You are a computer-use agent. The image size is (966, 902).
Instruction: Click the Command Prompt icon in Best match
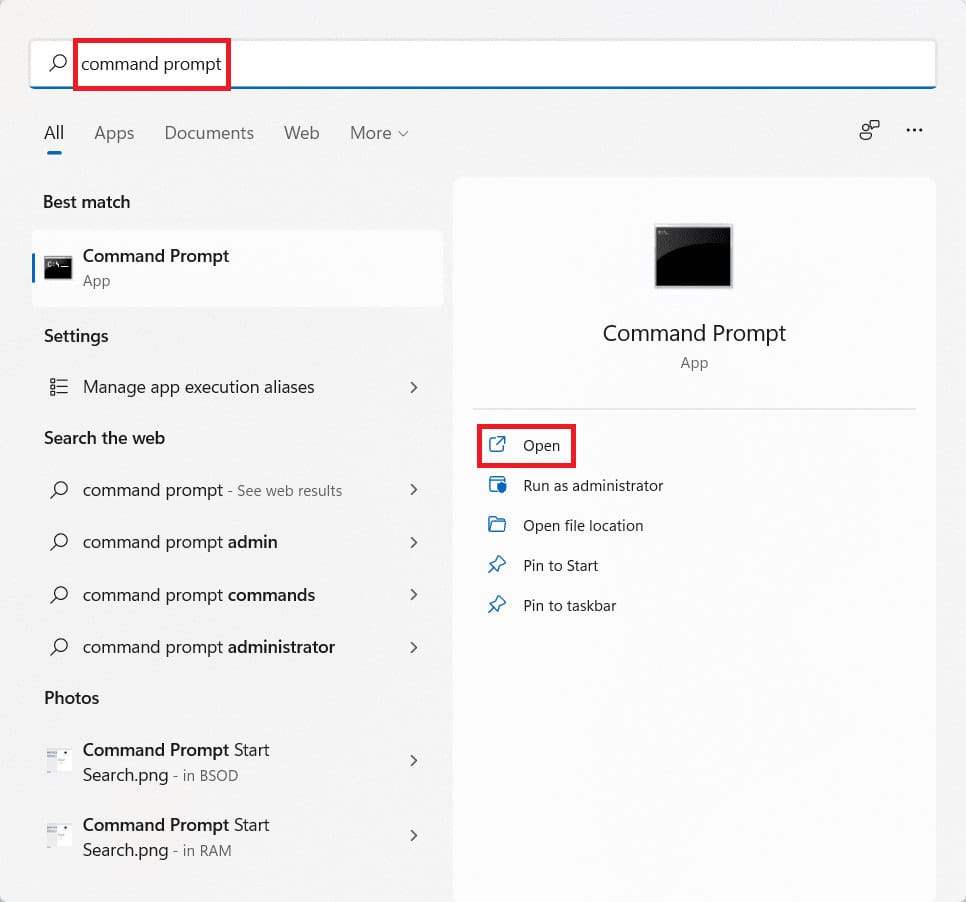pyautogui.click(x=58, y=267)
